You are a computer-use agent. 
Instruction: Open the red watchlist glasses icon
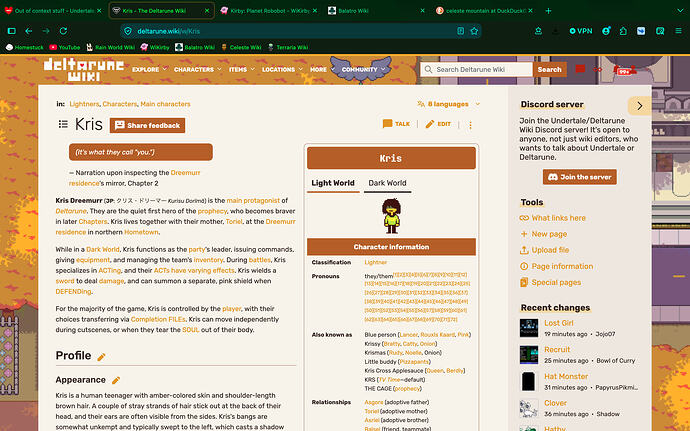(x=597, y=70)
